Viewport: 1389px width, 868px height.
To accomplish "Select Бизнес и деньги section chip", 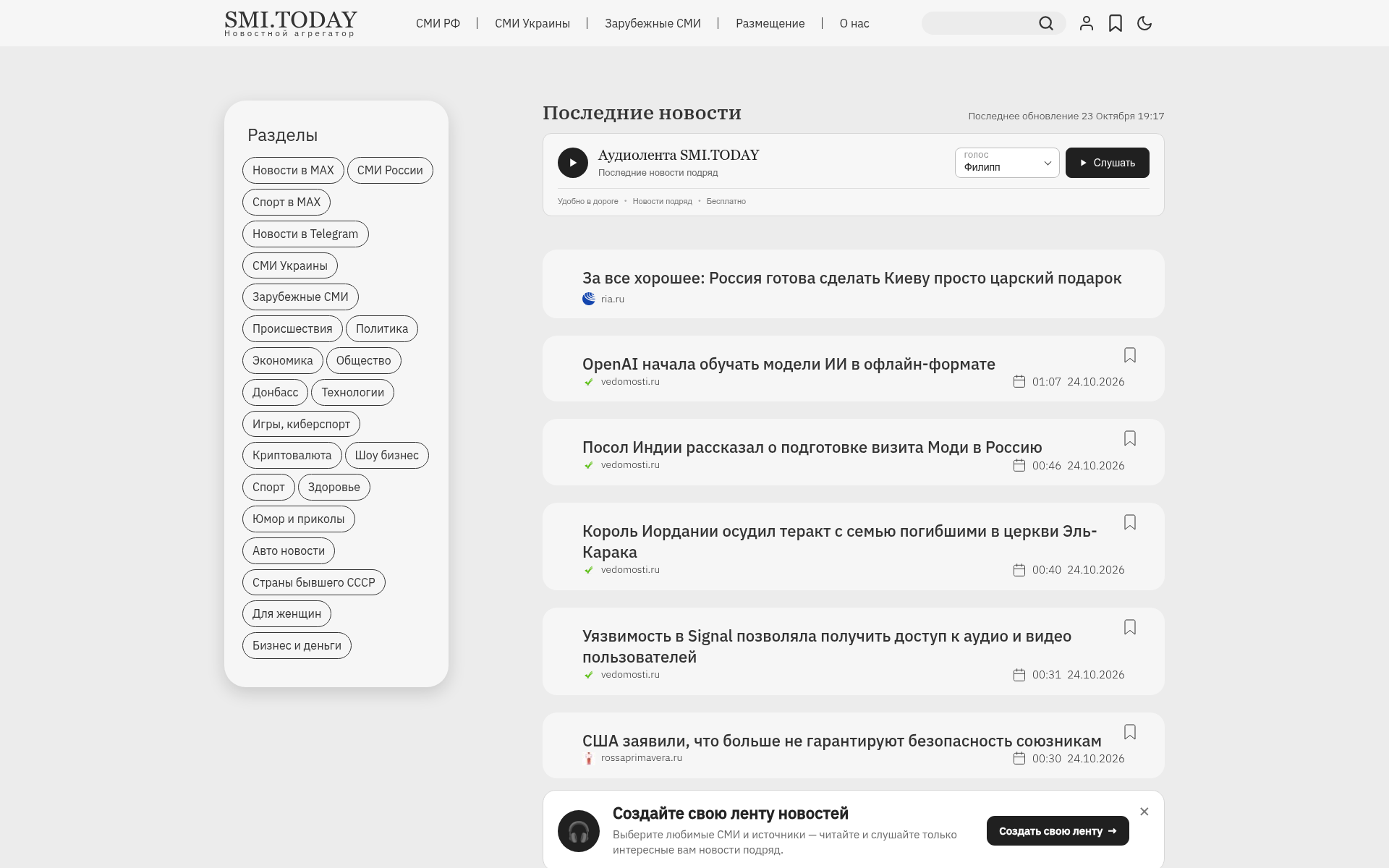I will (297, 646).
